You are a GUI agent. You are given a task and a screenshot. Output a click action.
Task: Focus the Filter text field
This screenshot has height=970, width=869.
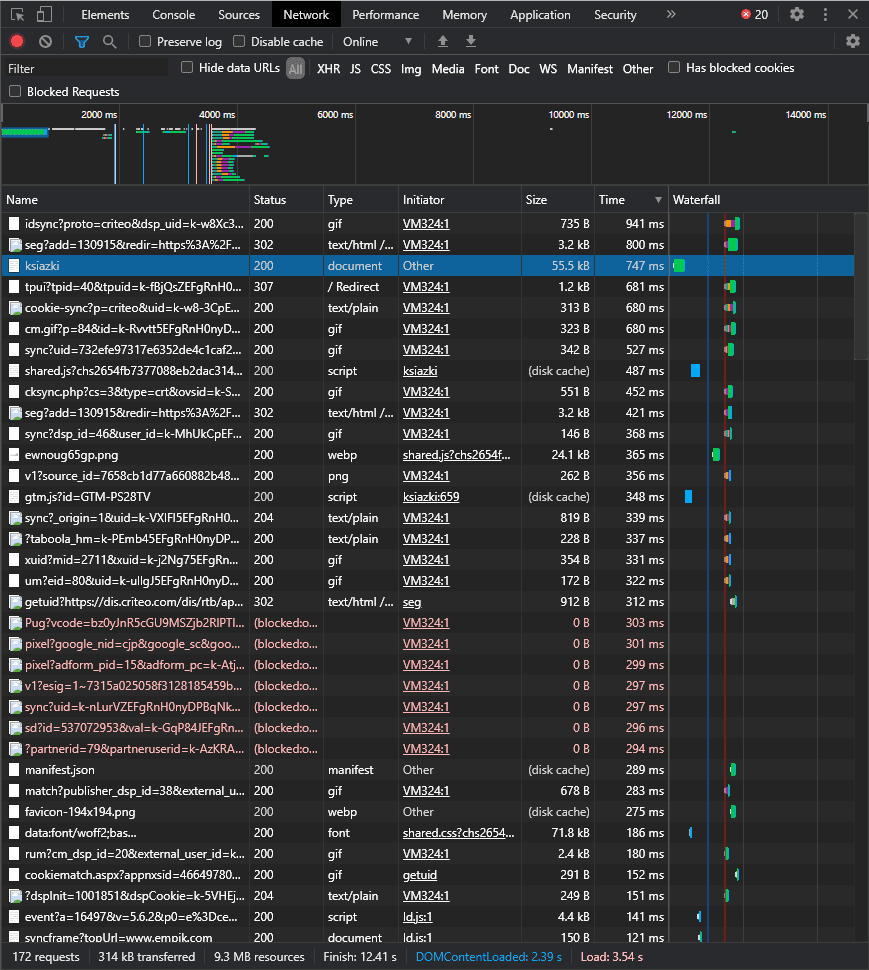87,69
